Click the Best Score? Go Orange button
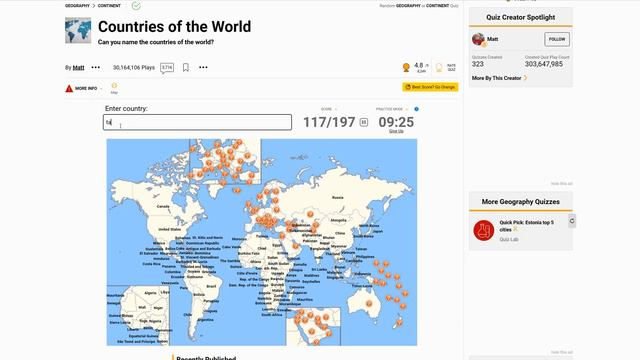This screenshot has width=640, height=360. click(x=430, y=87)
